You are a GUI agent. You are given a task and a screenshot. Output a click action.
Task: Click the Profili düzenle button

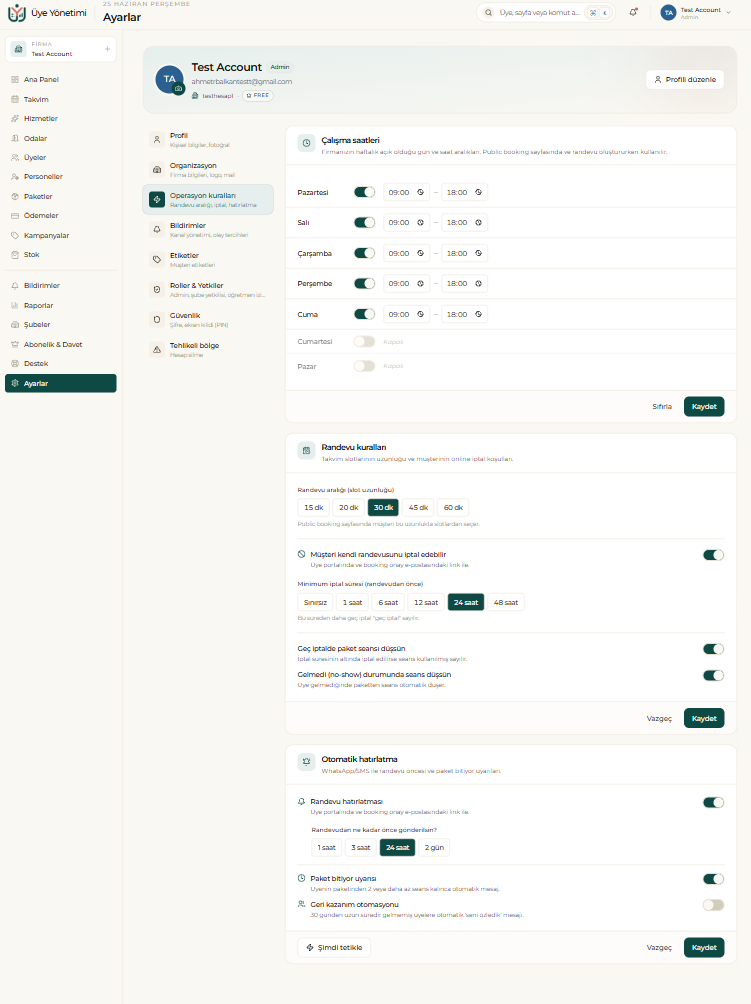click(685, 79)
